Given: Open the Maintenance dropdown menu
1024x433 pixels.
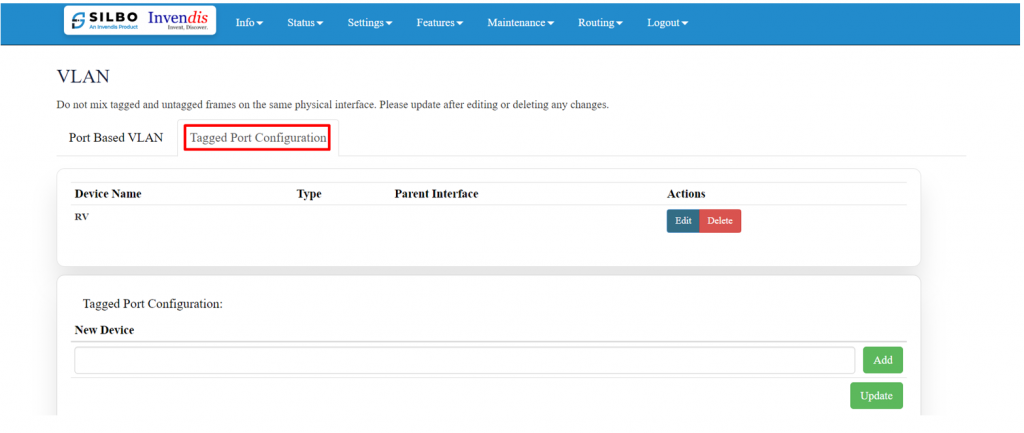Looking at the screenshot, I should (520, 23).
